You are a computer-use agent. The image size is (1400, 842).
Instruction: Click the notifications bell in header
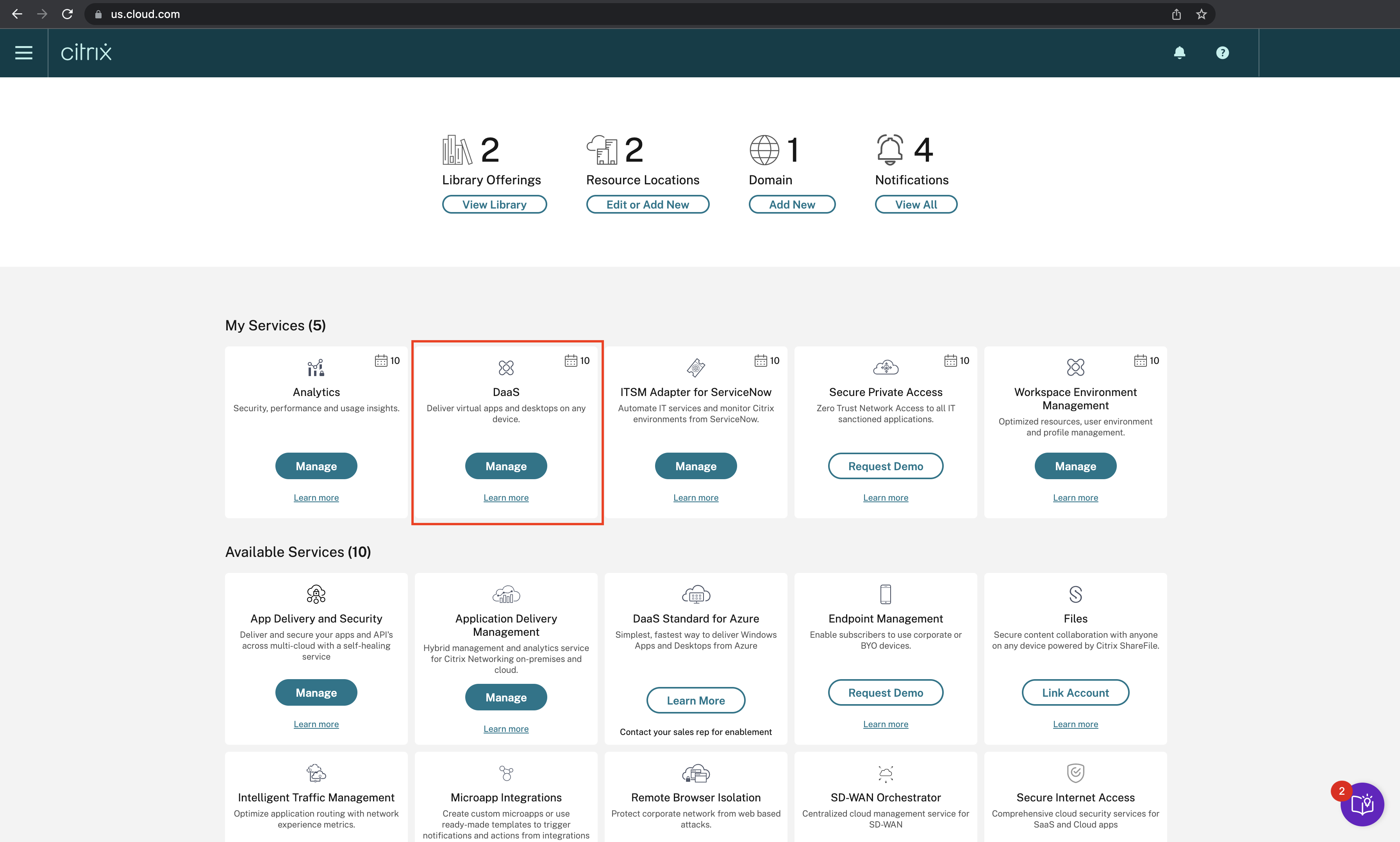coord(1179,53)
